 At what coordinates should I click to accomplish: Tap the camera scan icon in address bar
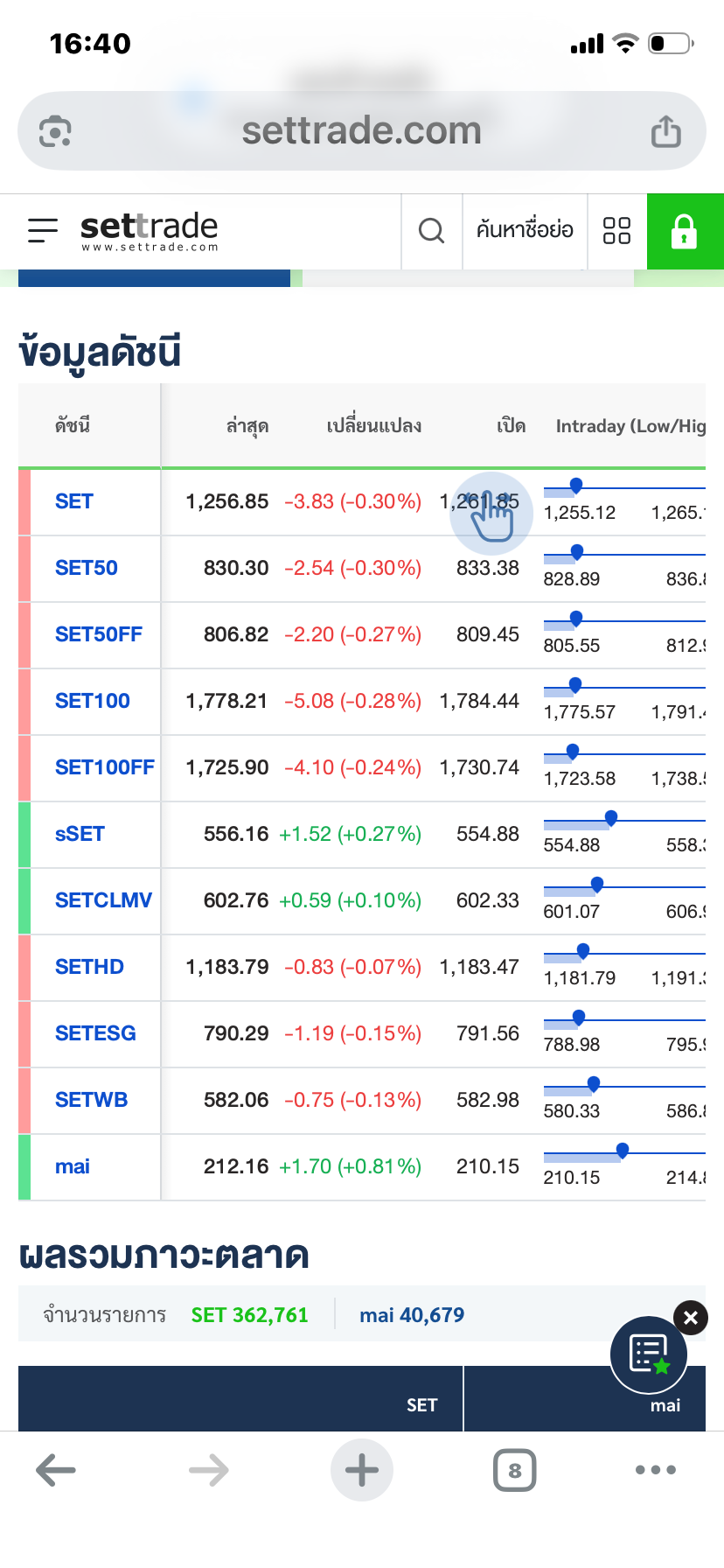(55, 132)
